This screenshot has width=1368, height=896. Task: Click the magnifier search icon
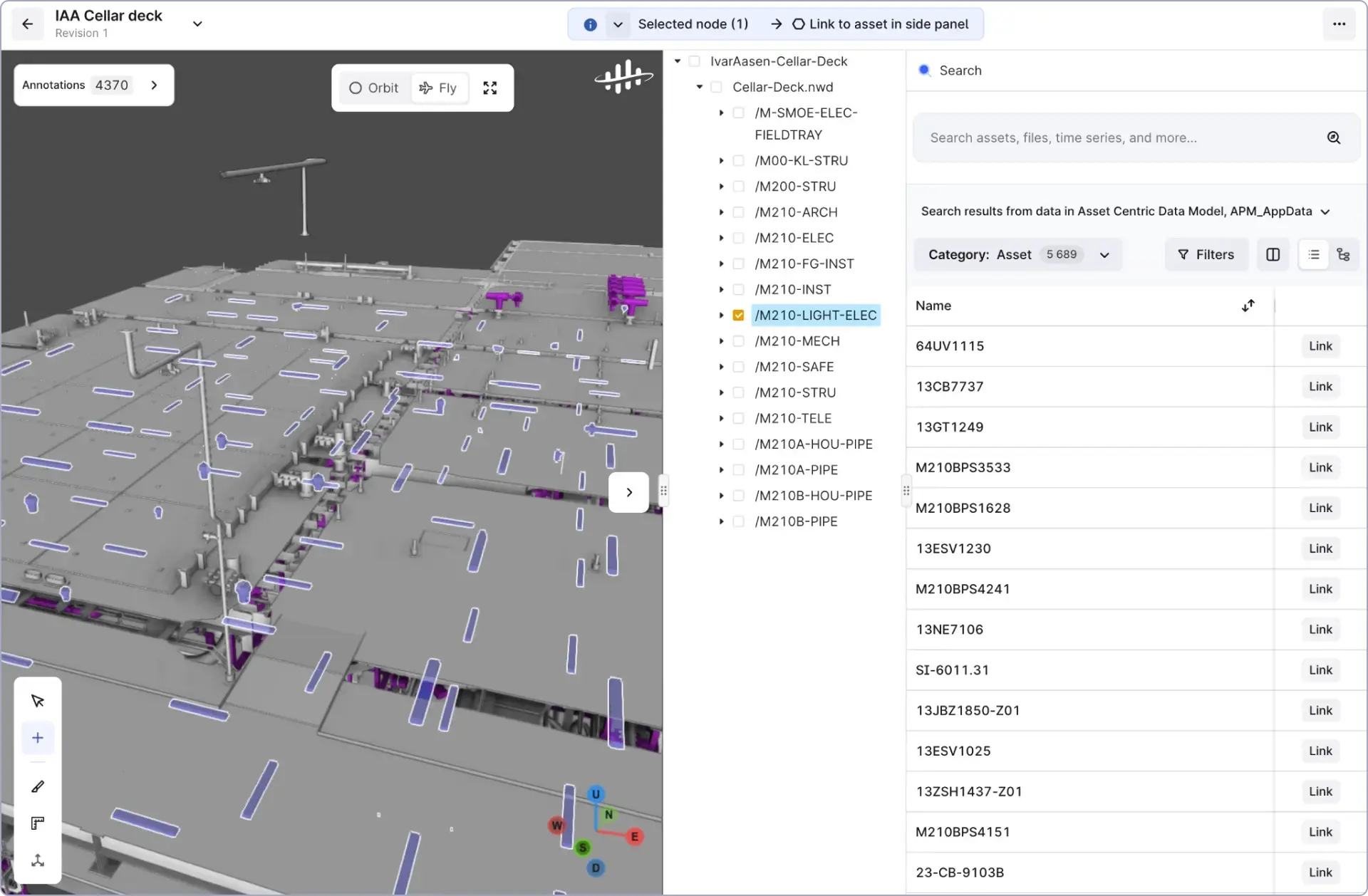[x=1334, y=138]
